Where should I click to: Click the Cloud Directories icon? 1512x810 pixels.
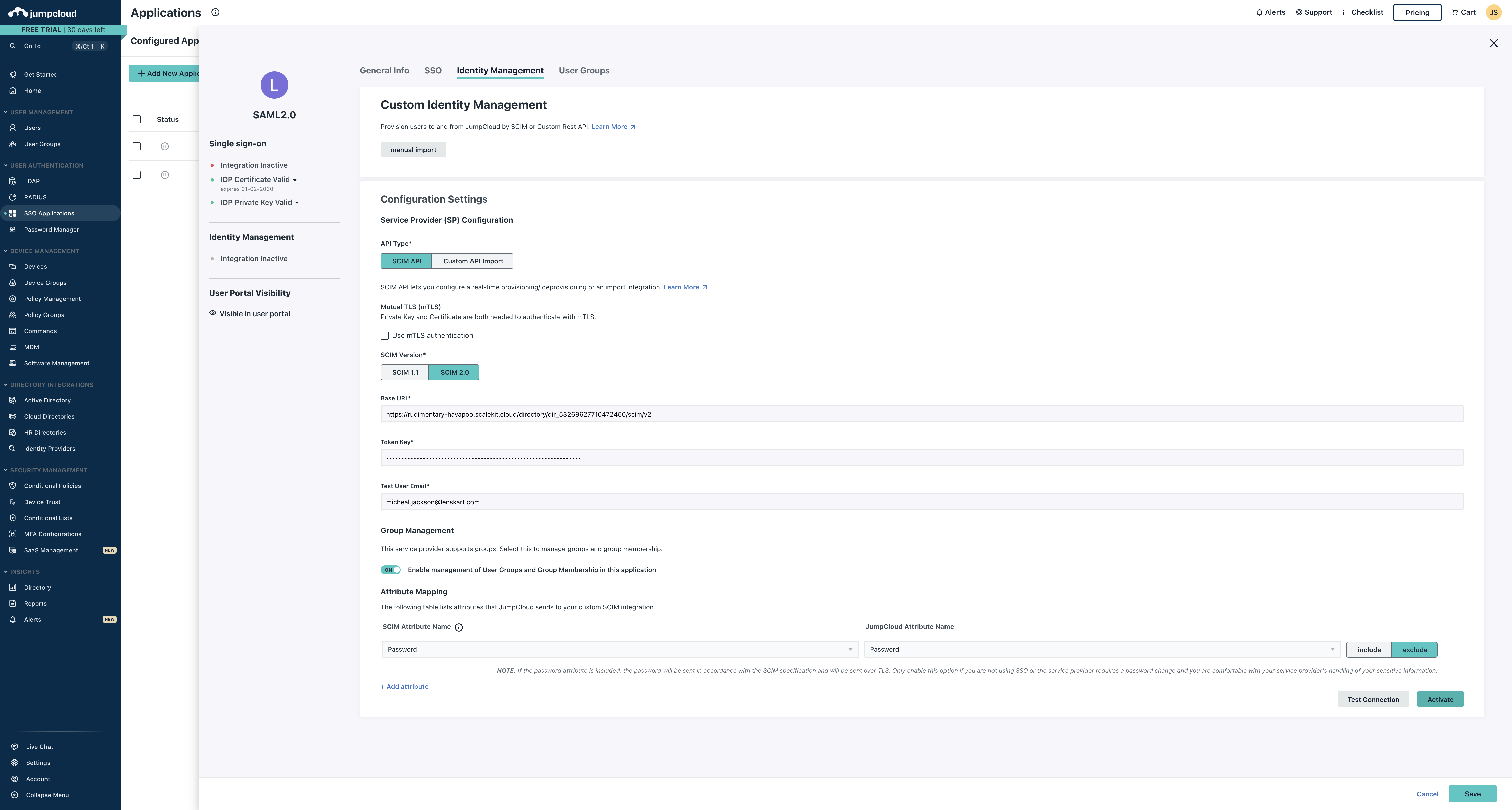(12, 417)
